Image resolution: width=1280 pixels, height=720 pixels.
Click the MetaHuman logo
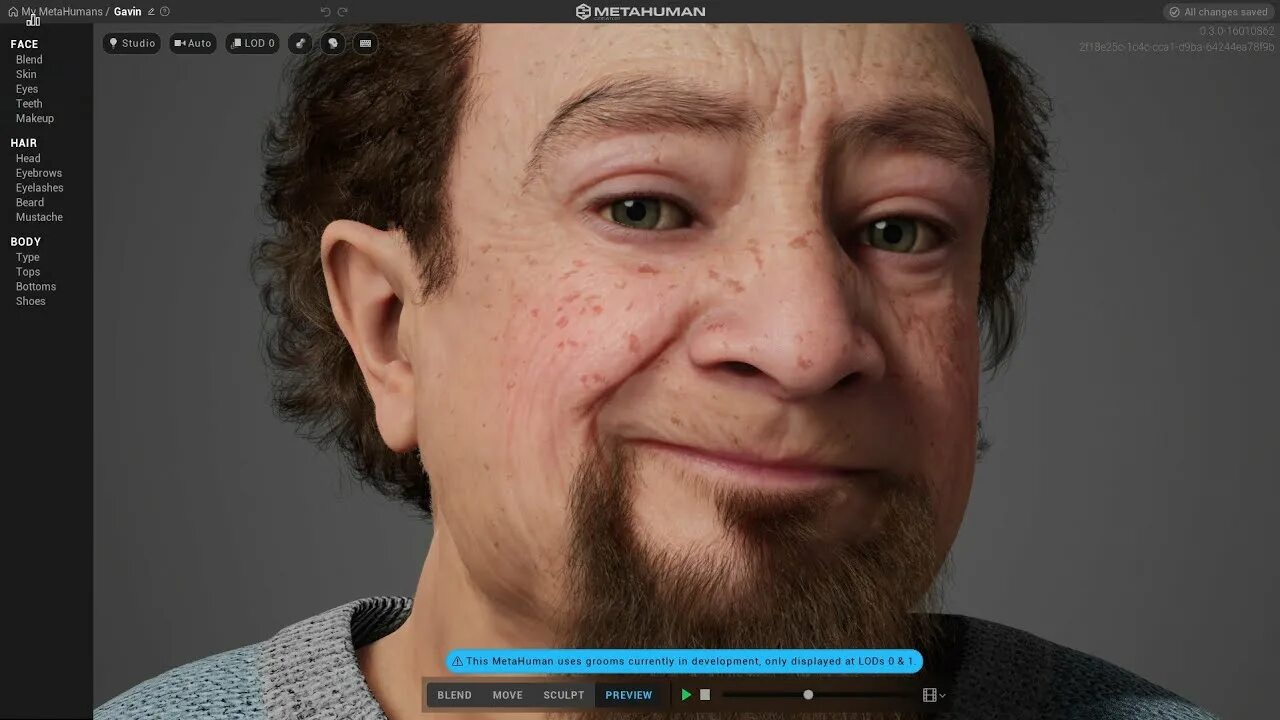pos(640,12)
